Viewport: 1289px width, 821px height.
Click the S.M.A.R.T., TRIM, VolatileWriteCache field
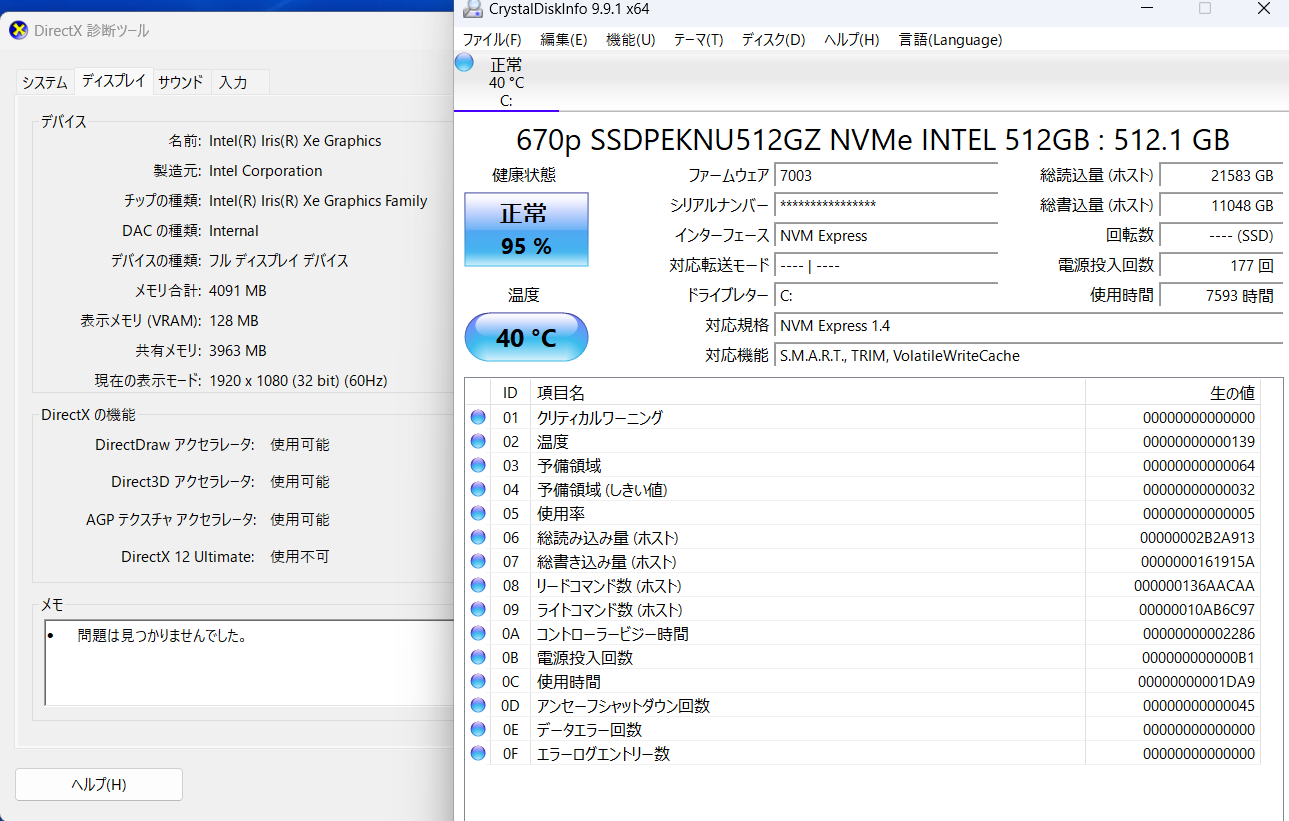1029,356
